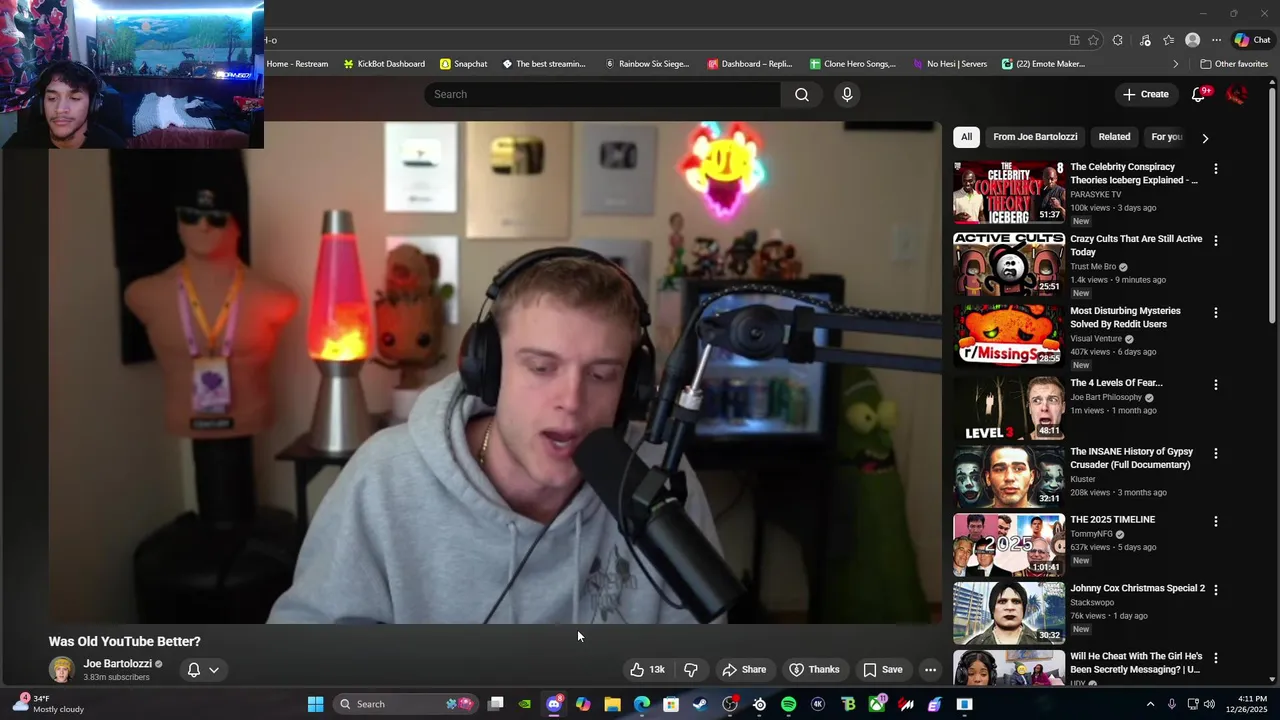Image resolution: width=1280 pixels, height=720 pixels.
Task: Open Spotify from the taskbar
Action: coord(788,704)
